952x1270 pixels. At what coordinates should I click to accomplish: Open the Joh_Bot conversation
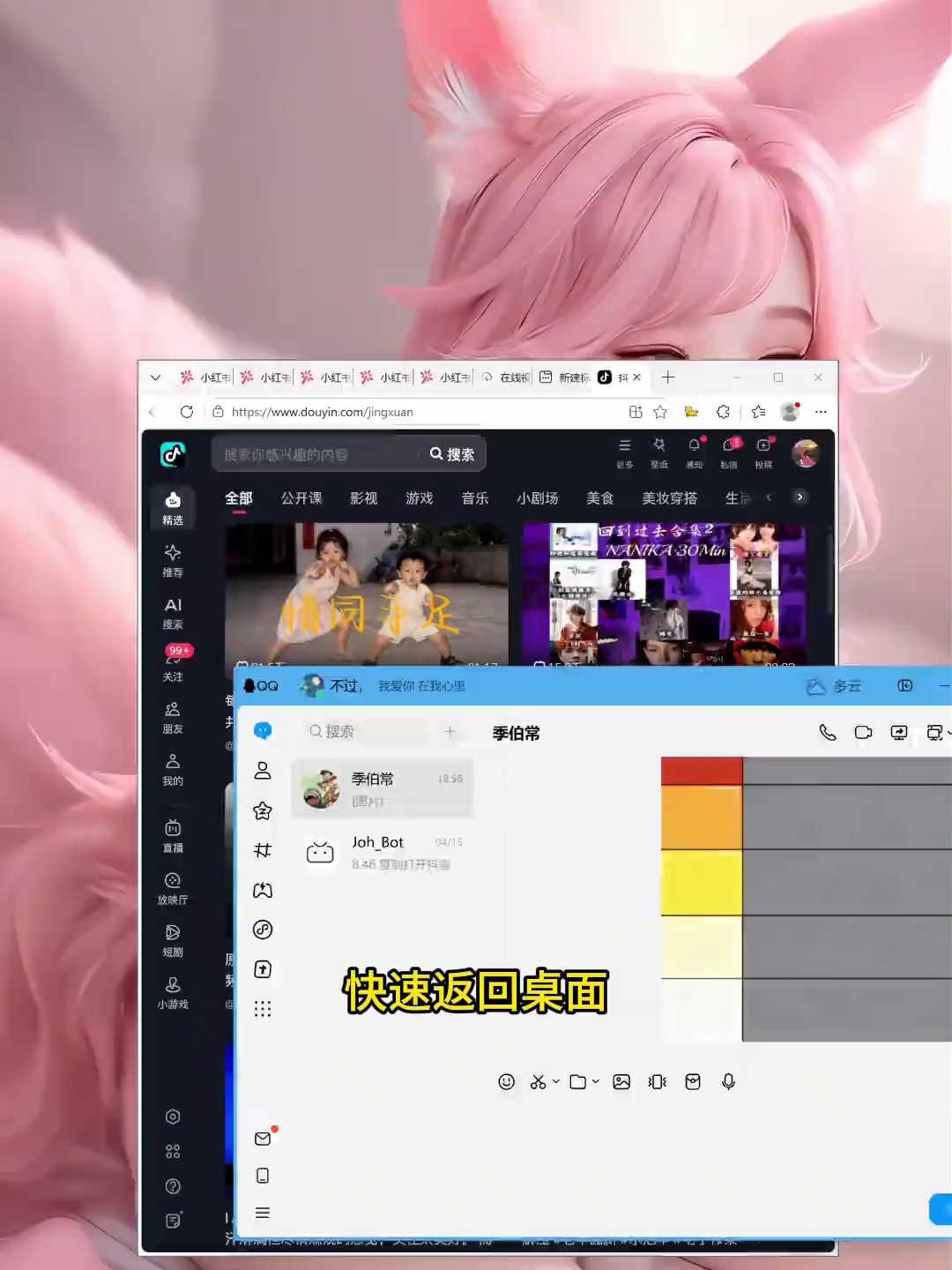coord(383,853)
